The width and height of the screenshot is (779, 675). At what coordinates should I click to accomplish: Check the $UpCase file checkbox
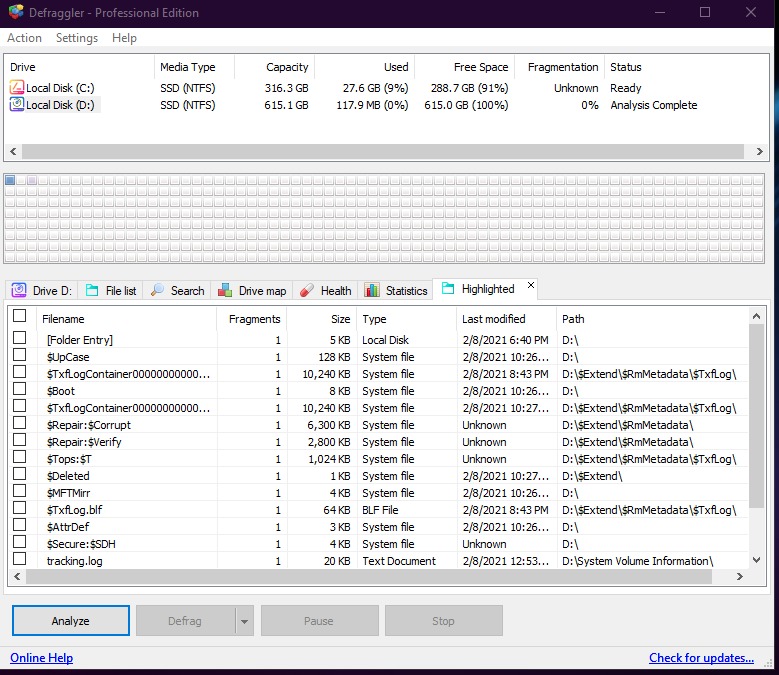19,354
